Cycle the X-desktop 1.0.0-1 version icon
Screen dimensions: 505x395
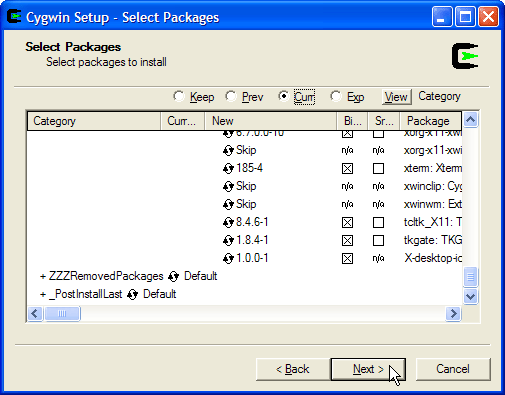(x=228, y=259)
